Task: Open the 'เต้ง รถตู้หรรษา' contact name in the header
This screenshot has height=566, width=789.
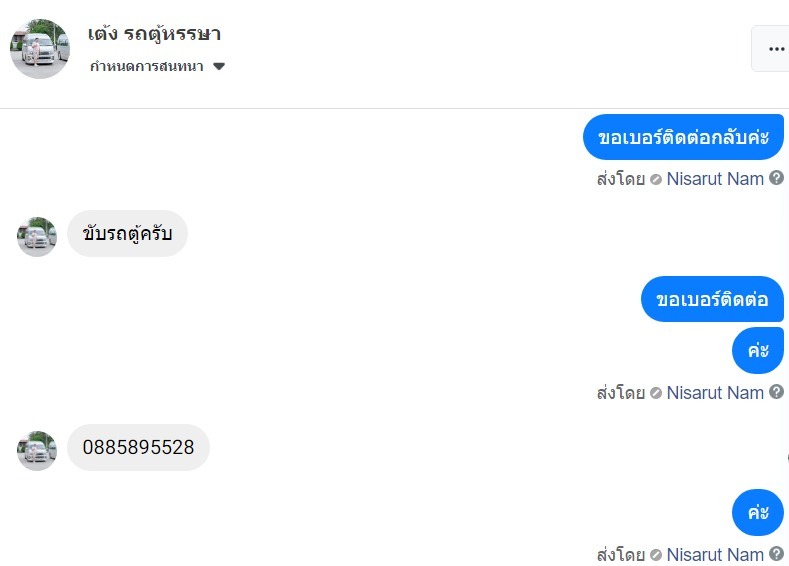Action: 154,34
